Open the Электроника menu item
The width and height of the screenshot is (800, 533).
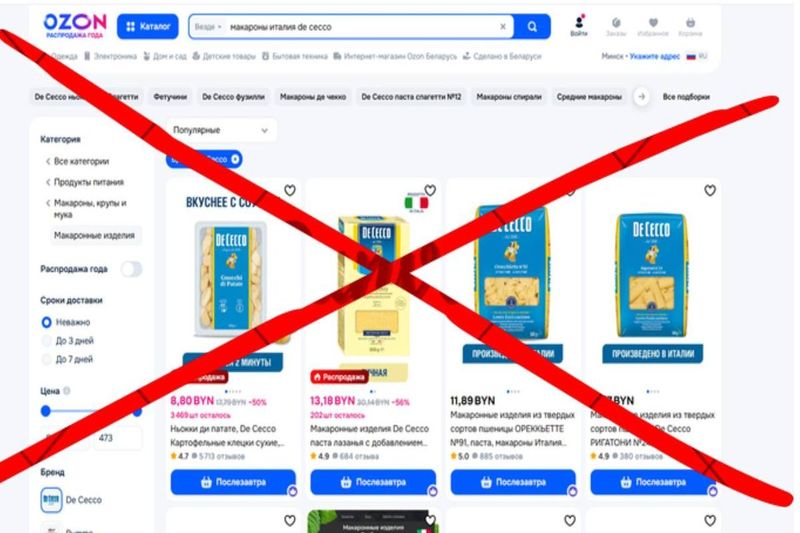[110, 56]
